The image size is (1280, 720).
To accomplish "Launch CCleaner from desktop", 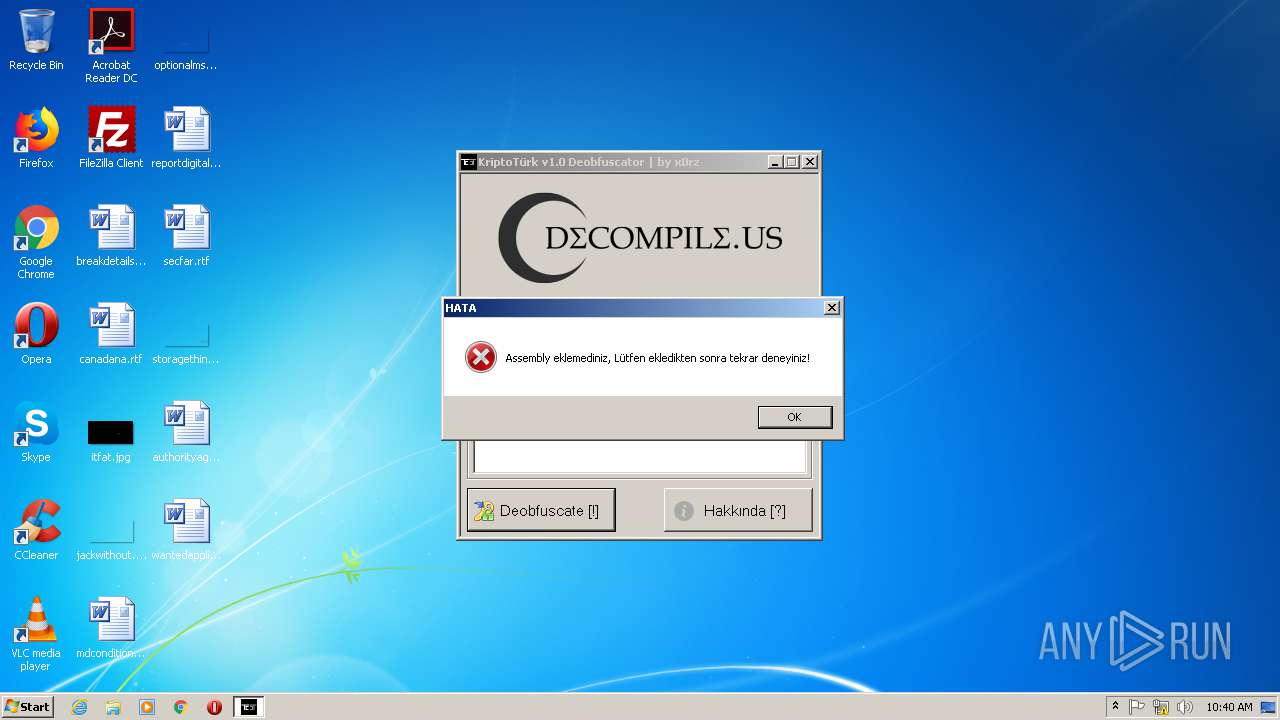I will tap(36, 530).
